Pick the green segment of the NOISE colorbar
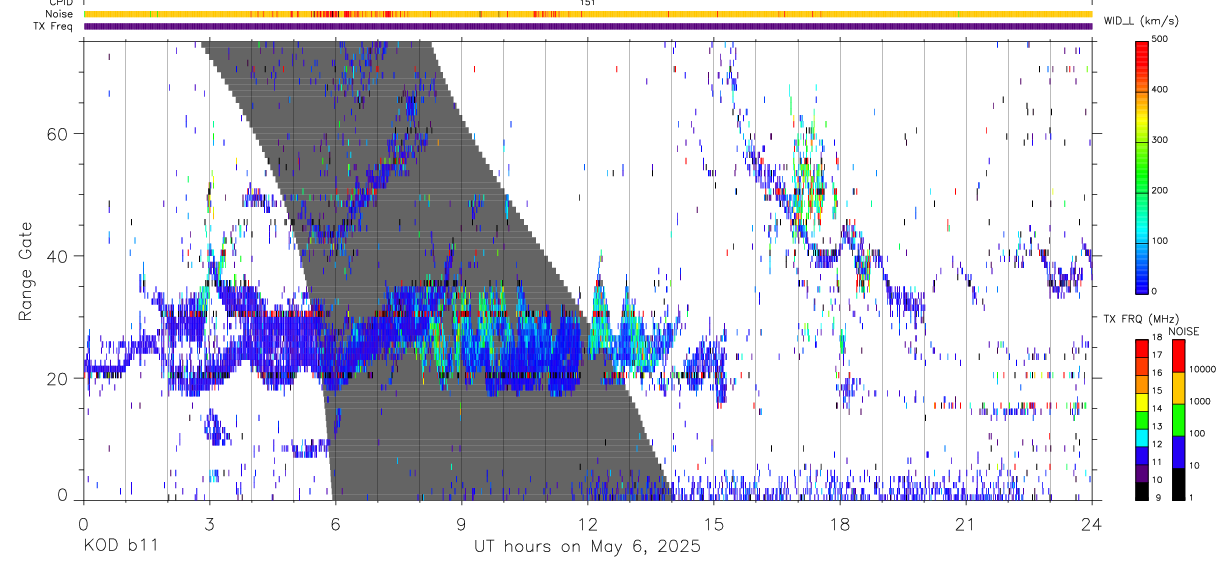The height and width of the screenshot is (567, 1228). 1178,420
